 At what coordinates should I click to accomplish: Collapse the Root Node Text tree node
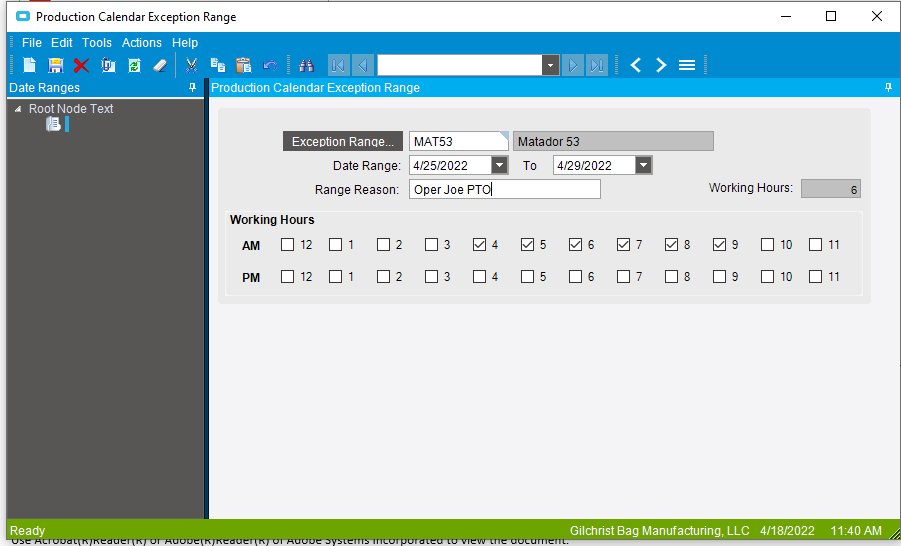(18, 109)
